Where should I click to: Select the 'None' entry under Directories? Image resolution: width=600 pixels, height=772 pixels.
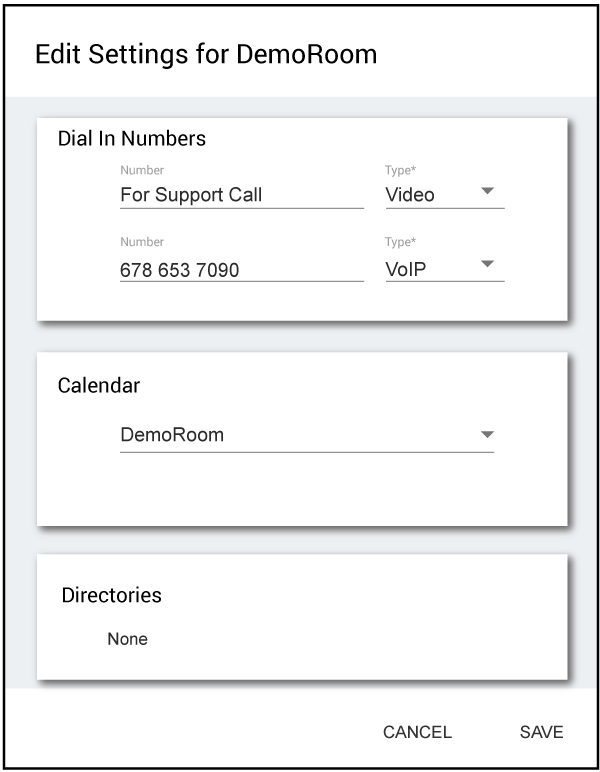tap(127, 639)
